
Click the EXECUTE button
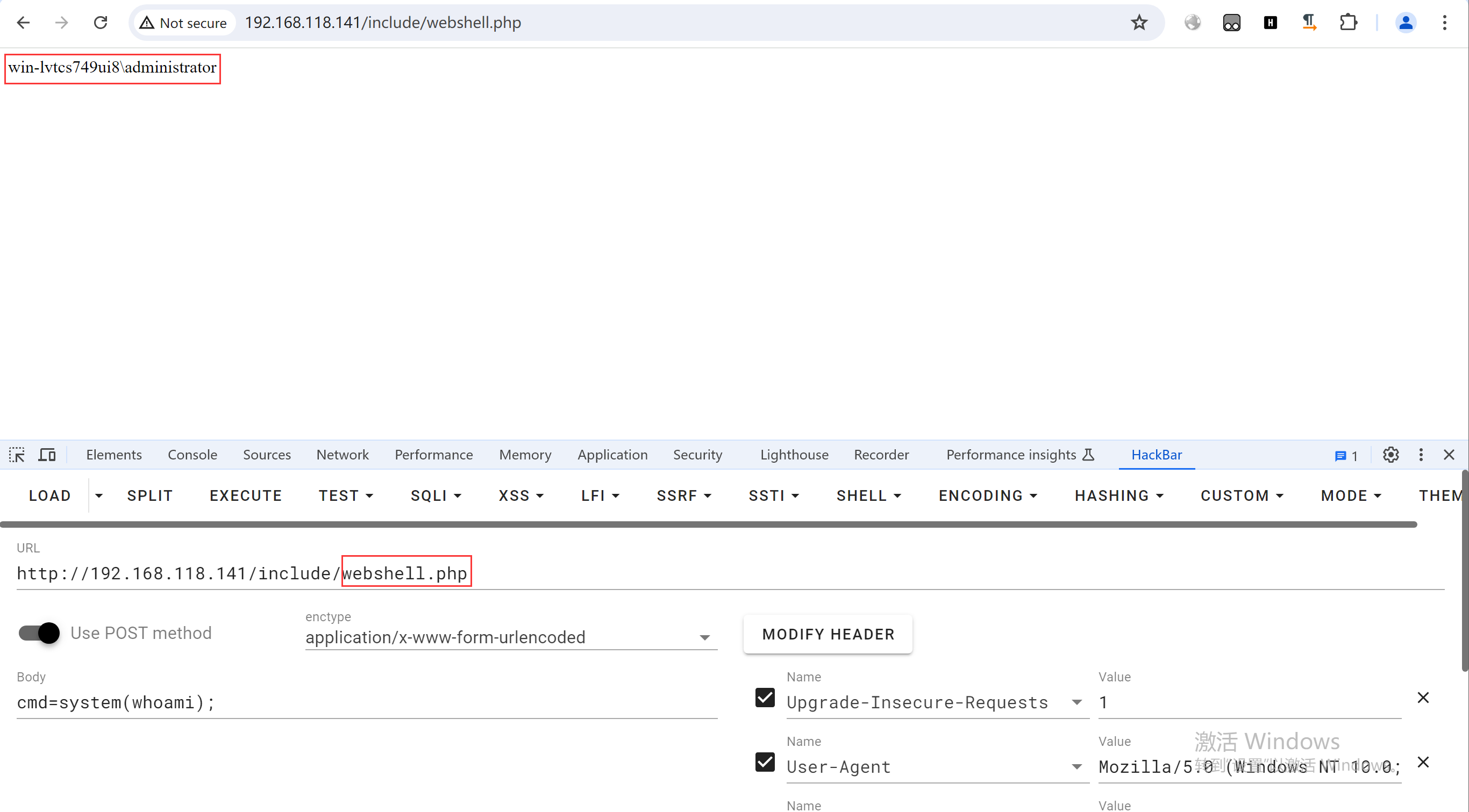coord(246,496)
